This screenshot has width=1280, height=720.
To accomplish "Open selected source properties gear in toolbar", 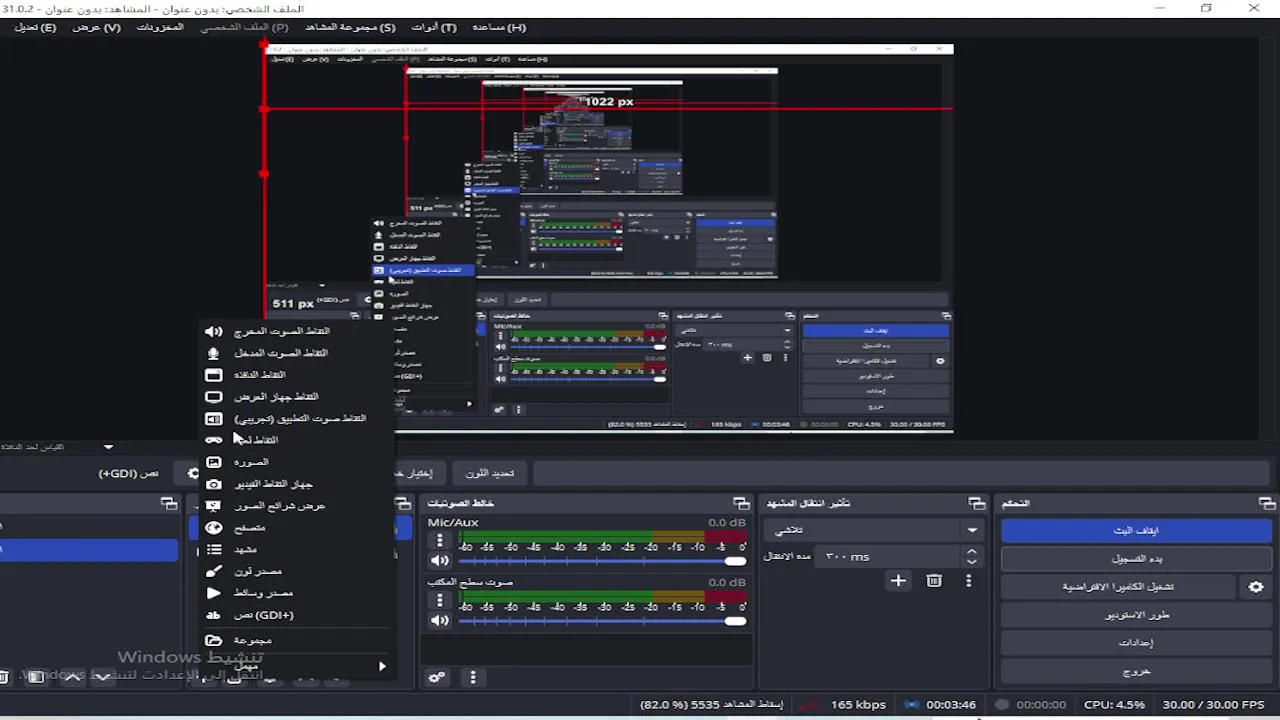I will pyautogui.click(x=194, y=473).
